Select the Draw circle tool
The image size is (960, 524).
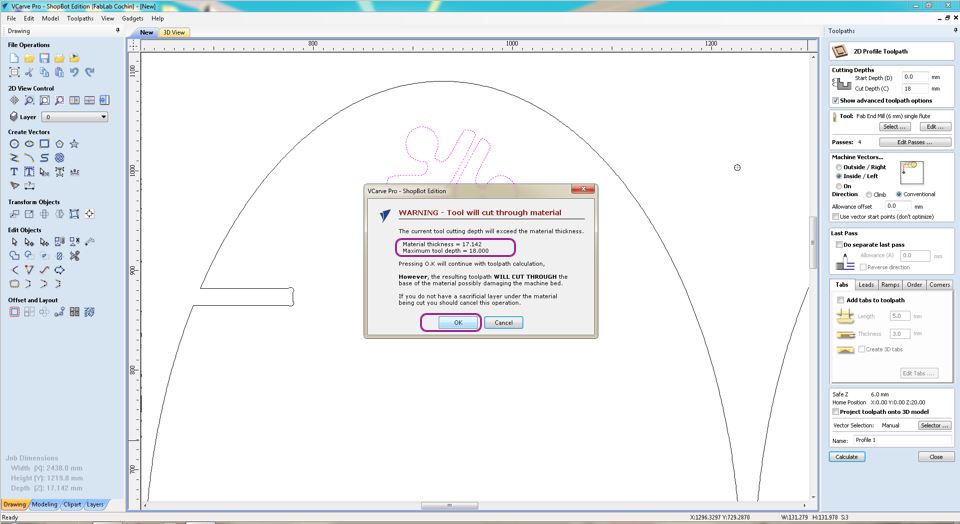pos(14,144)
